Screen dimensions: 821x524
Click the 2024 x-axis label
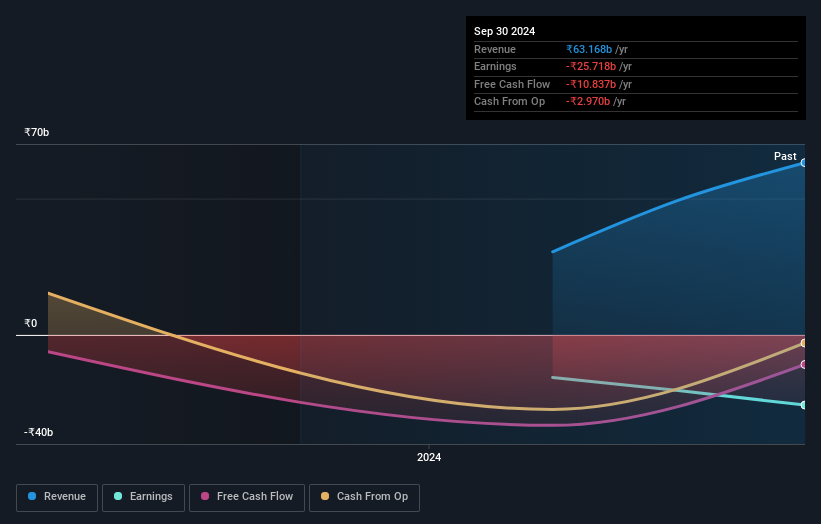429,457
